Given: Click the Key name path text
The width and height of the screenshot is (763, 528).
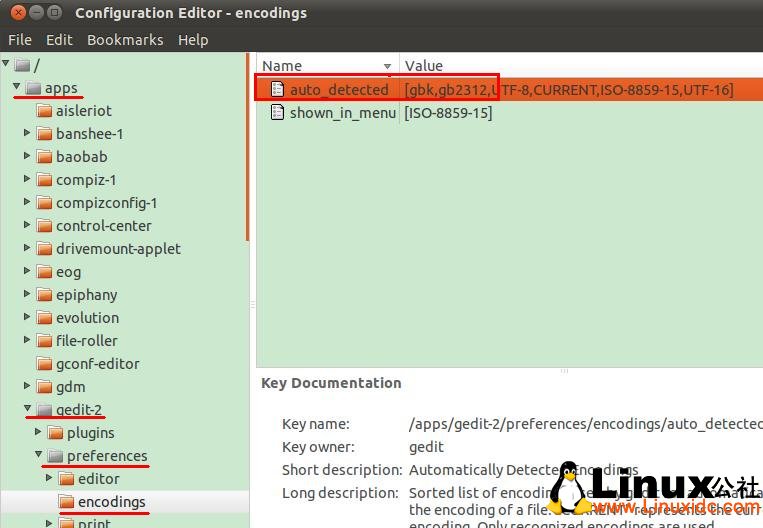Looking at the screenshot, I should point(585,424).
